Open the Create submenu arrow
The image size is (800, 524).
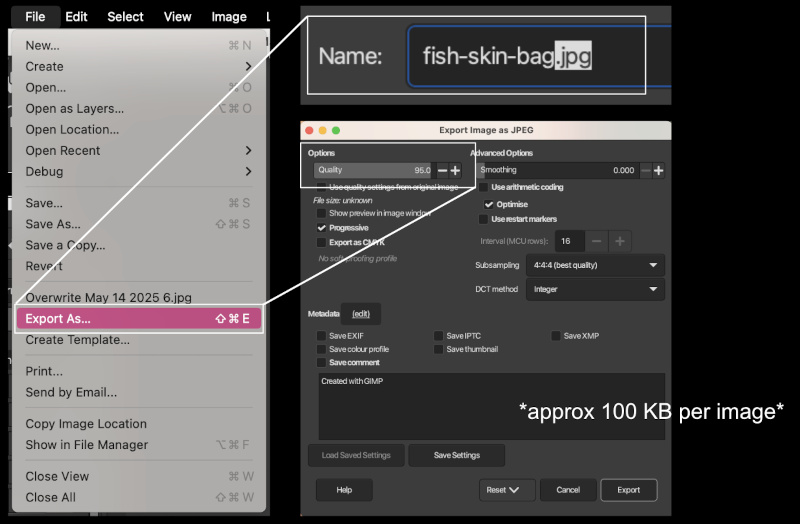click(248, 66)
